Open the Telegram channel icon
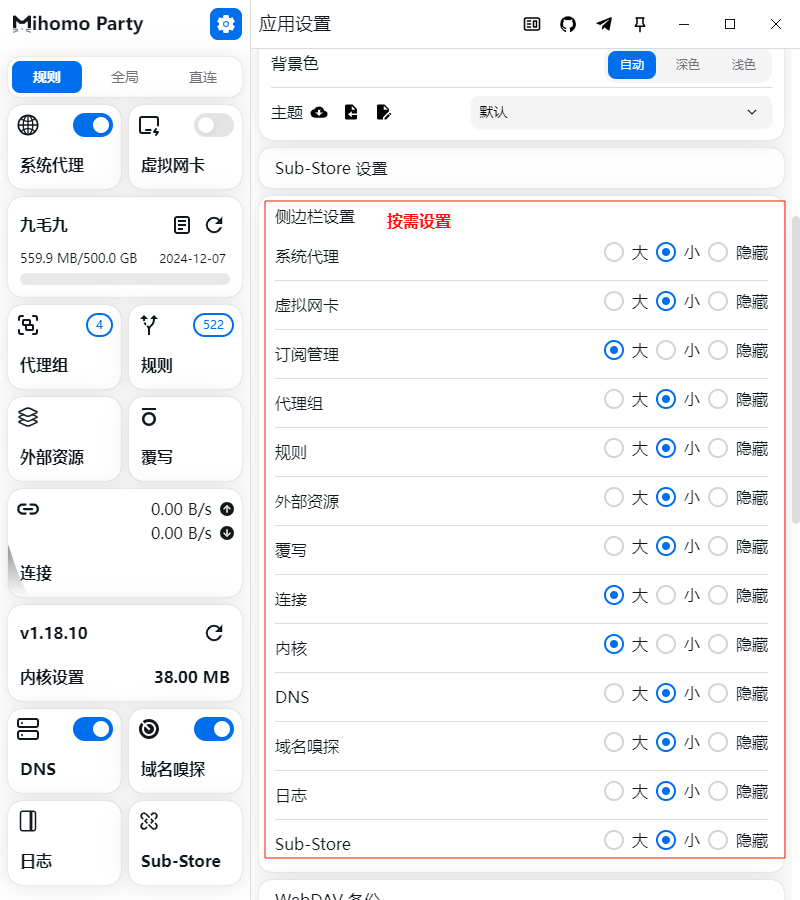Viewport: 800px width, 900px height. 604,24
